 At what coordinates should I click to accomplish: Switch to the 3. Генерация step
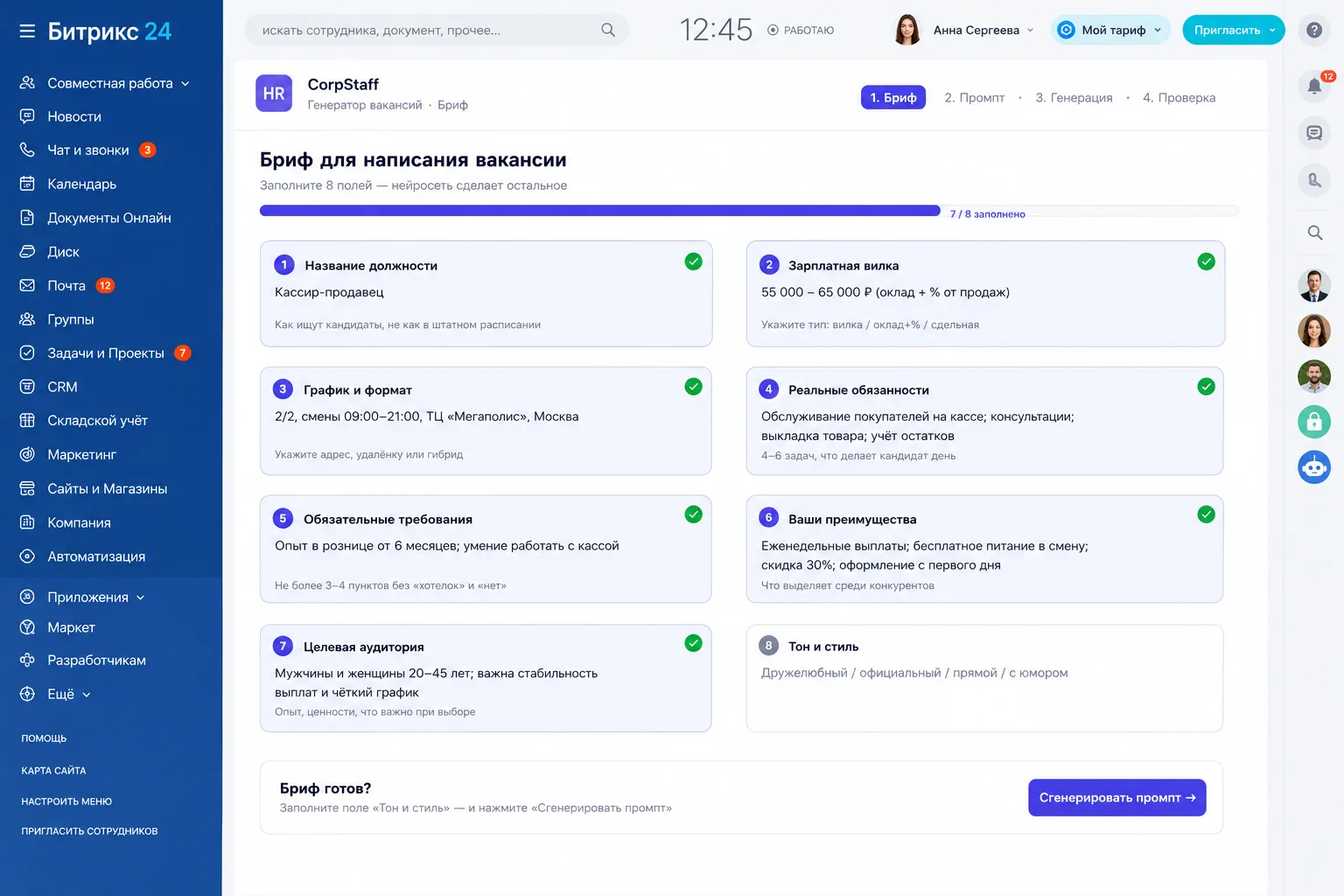tap(1074, 98)
